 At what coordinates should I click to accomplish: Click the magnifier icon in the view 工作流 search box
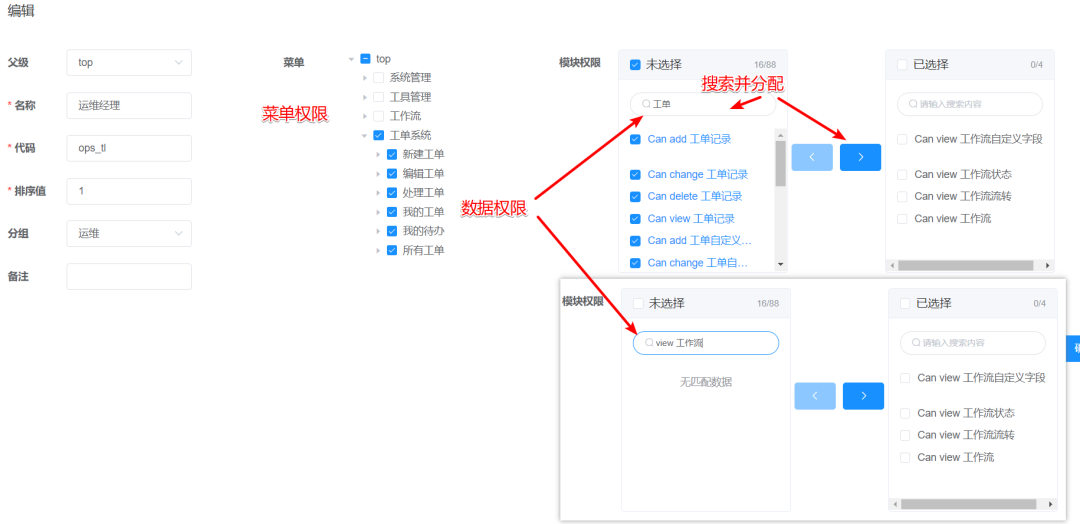[649, 343]
